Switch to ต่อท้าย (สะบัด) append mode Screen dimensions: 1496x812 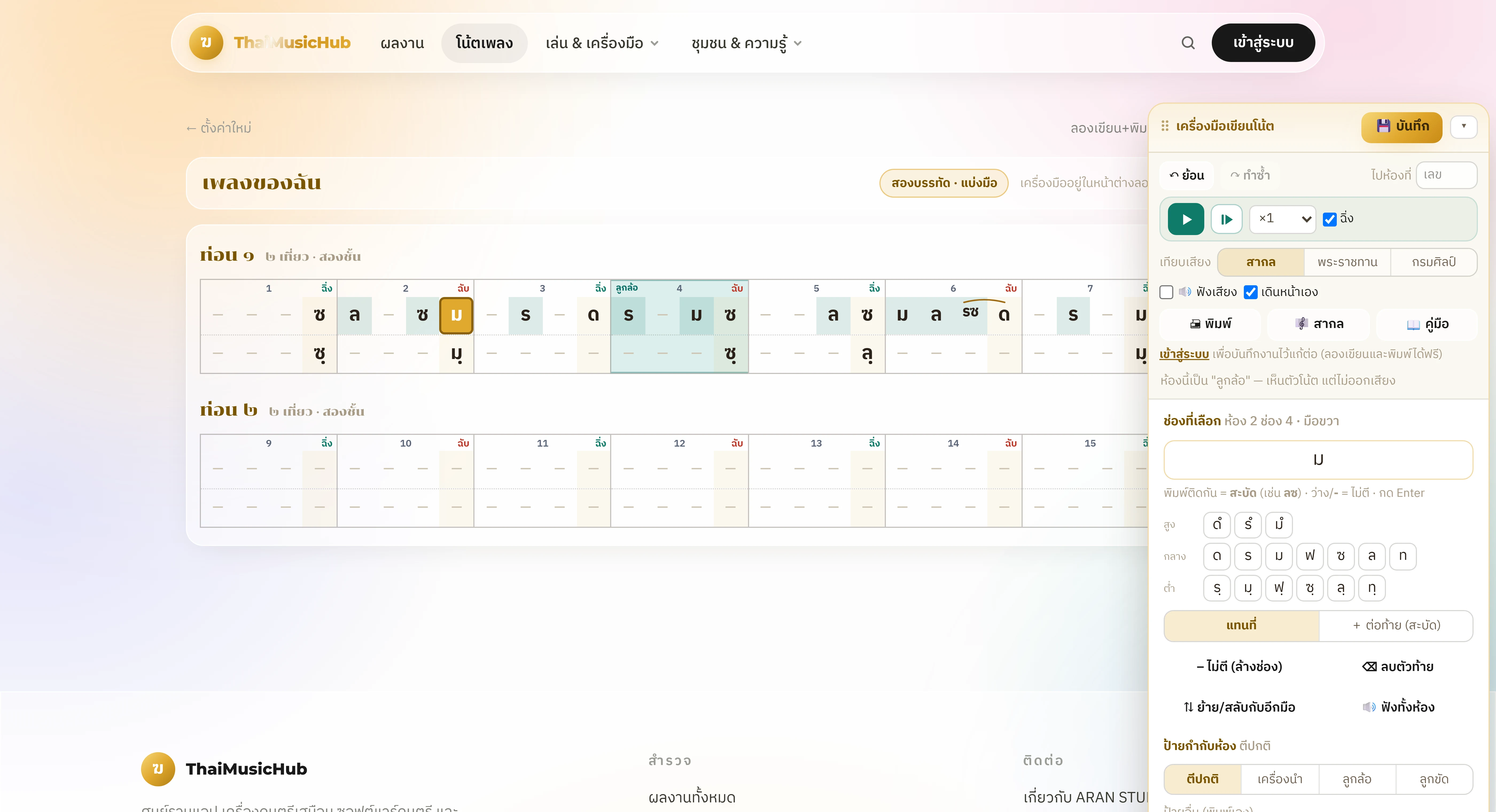[x=1396, y=625]
